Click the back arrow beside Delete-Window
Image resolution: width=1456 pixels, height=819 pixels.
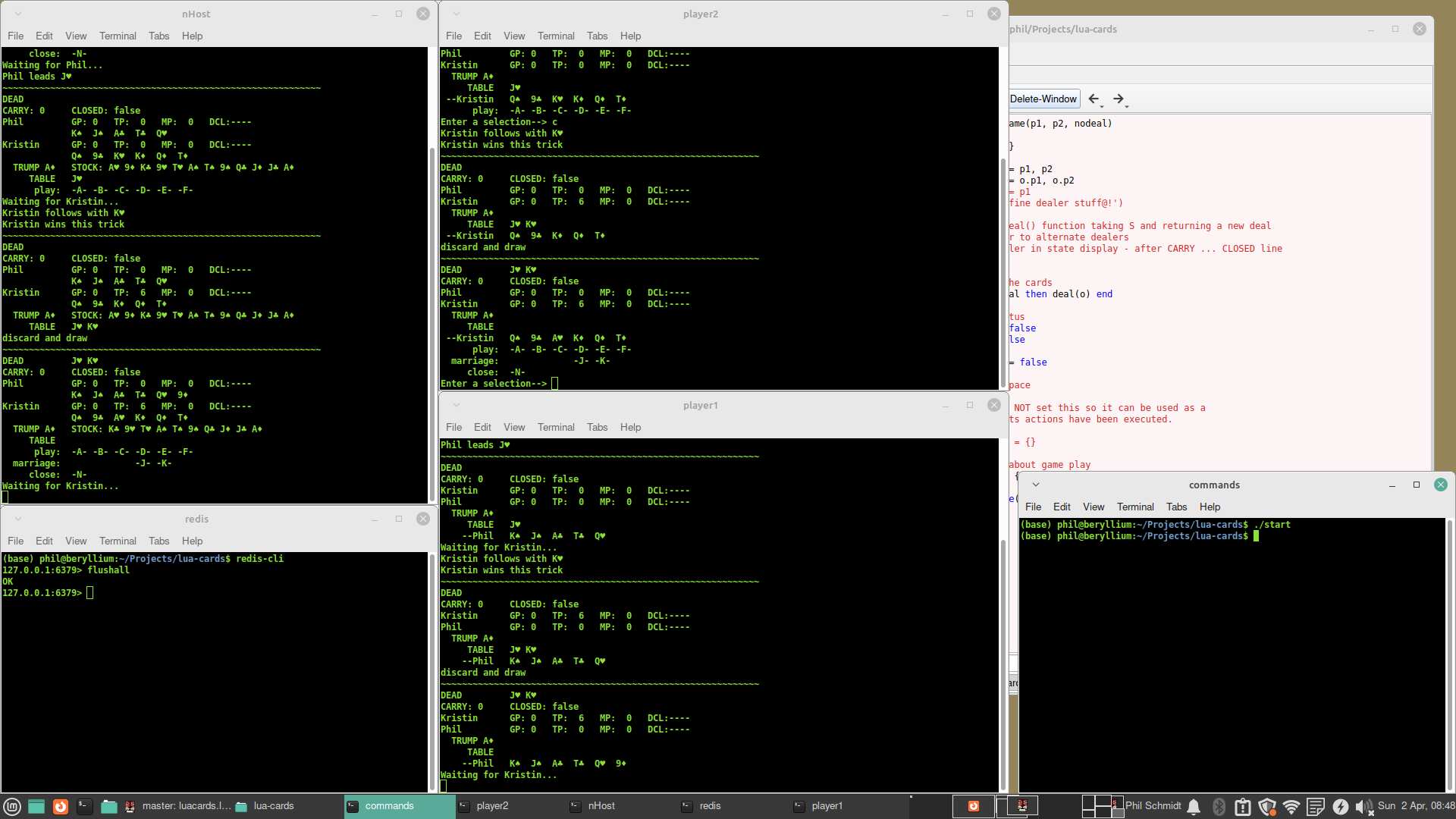click(x=1094, y=99)
